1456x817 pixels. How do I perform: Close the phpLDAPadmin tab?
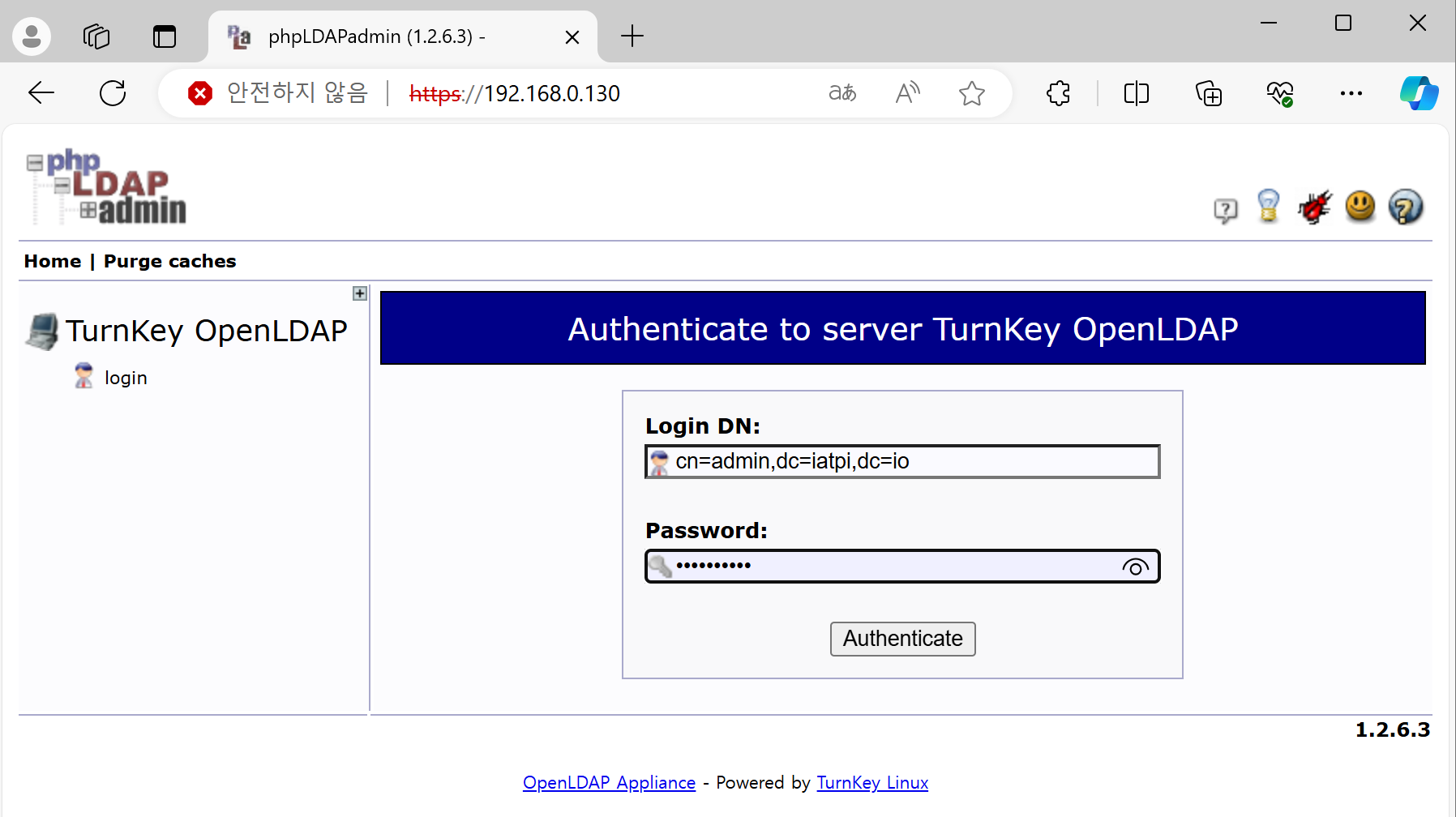click(572, 37)
